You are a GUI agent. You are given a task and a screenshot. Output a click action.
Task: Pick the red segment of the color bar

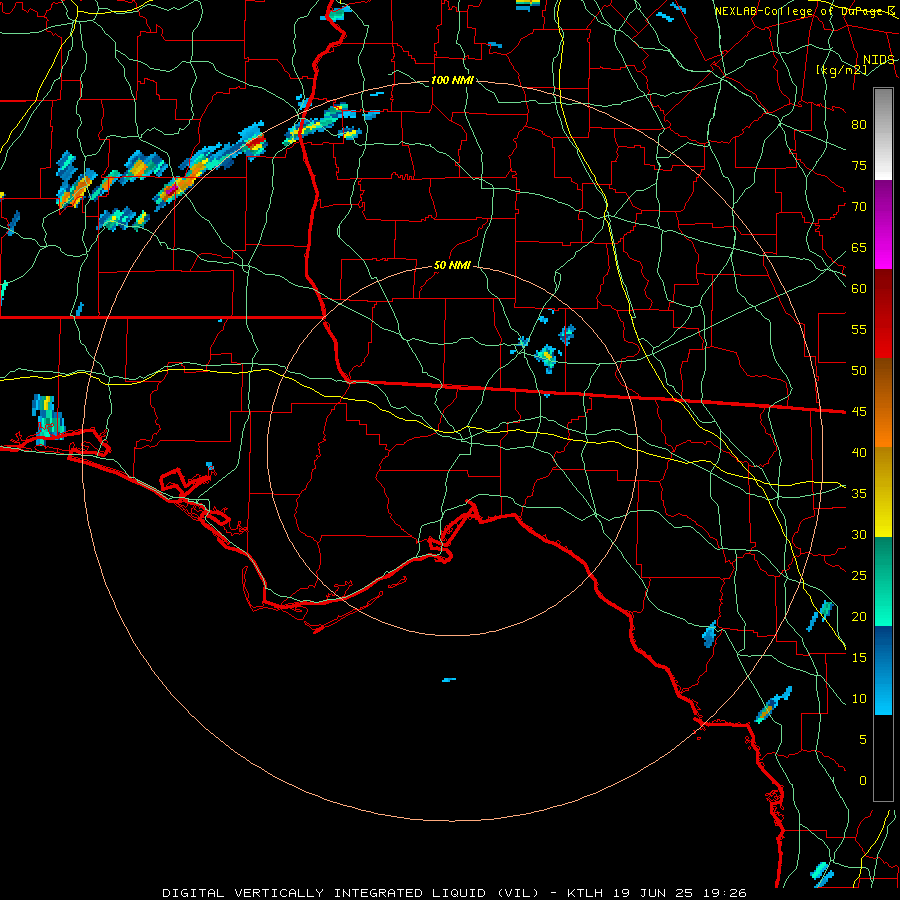pos(883,314)
